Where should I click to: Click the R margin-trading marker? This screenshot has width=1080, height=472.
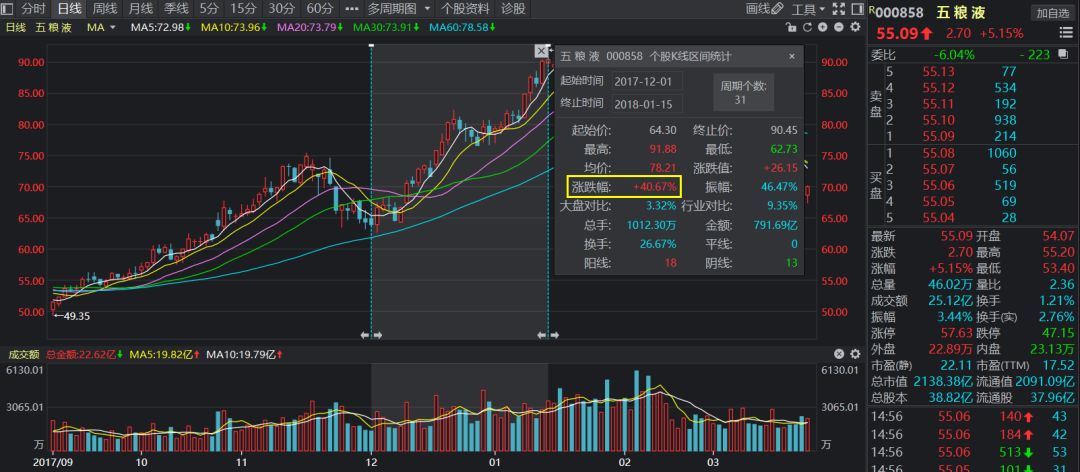tap(871, 10)
